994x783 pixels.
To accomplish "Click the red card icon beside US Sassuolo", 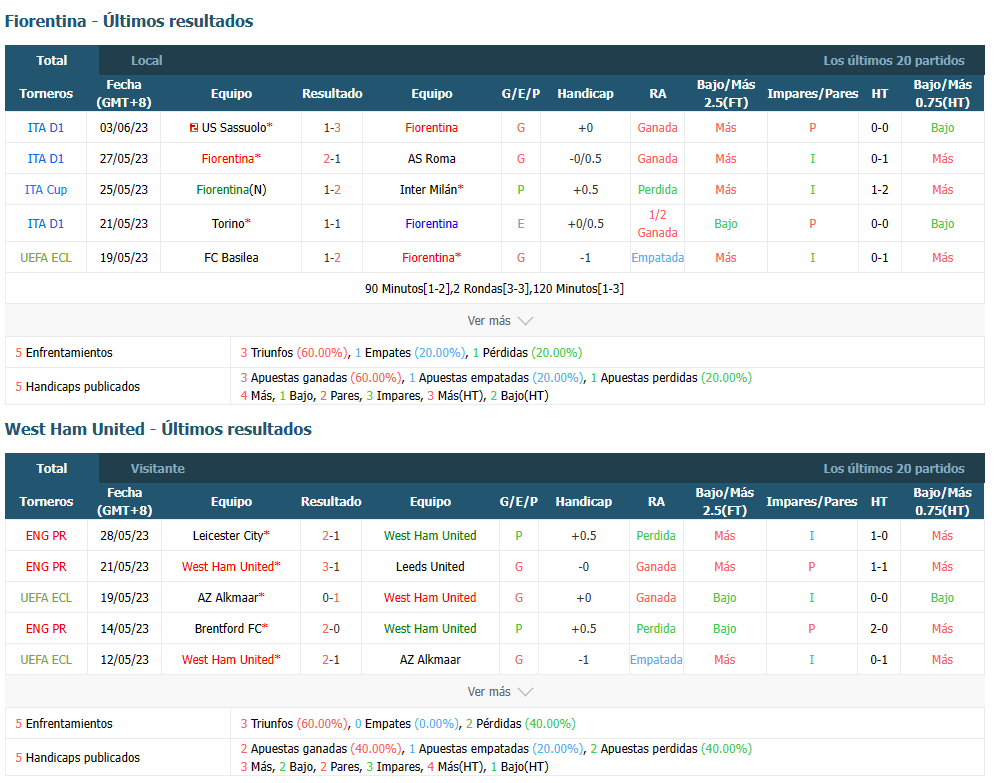I will click(194, 128).
